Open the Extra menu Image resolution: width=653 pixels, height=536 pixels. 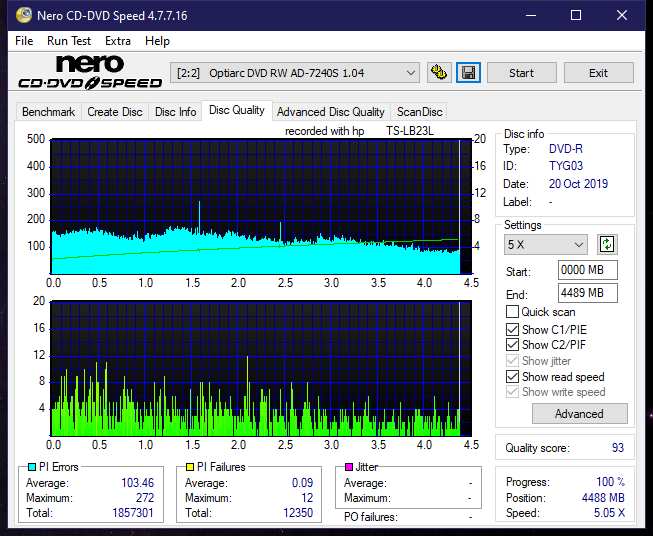point(118,41)
